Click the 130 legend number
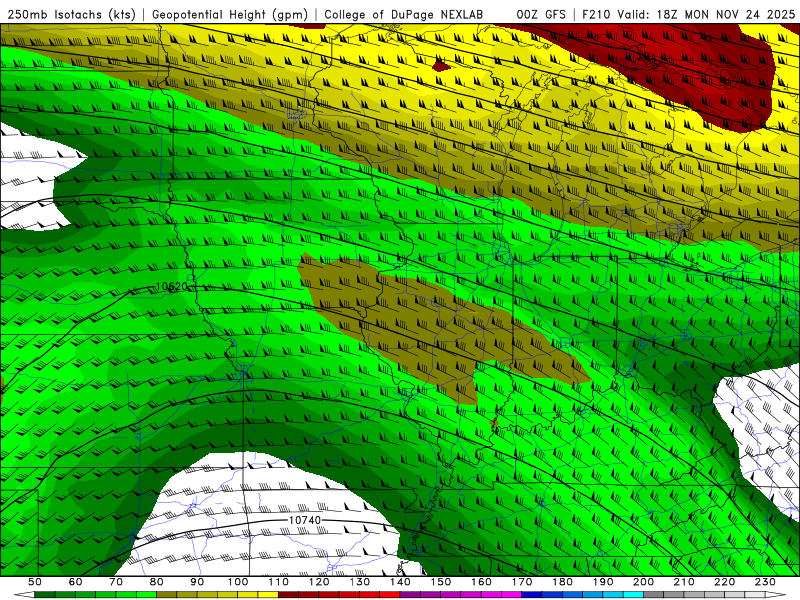 click(x=360, y=582)
